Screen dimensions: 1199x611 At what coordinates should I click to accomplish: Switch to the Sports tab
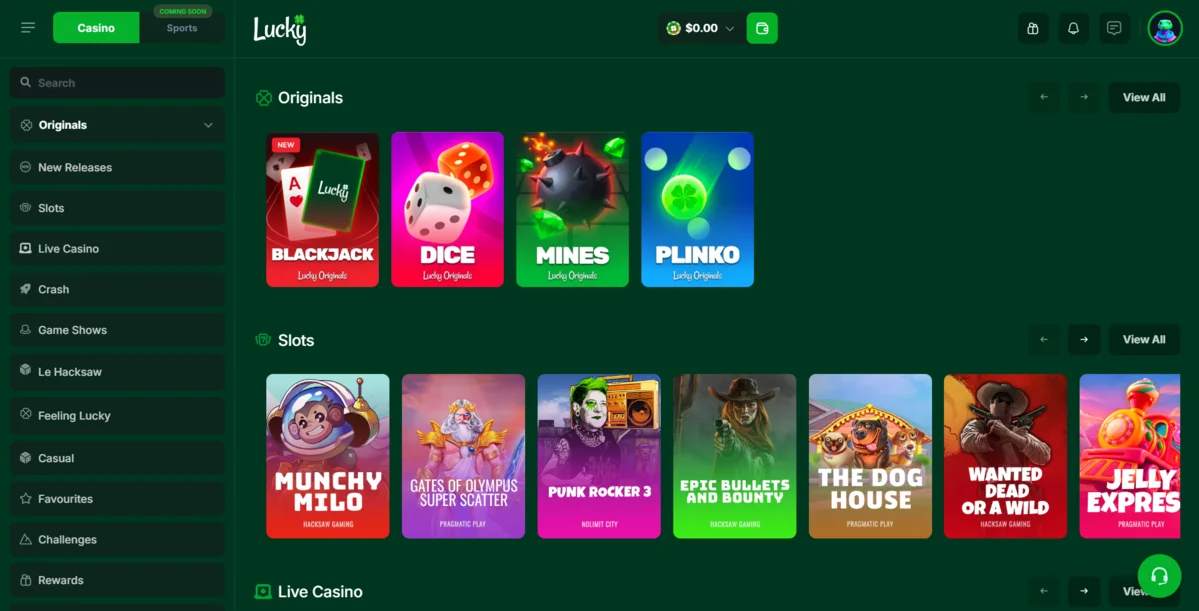point(182,28)
